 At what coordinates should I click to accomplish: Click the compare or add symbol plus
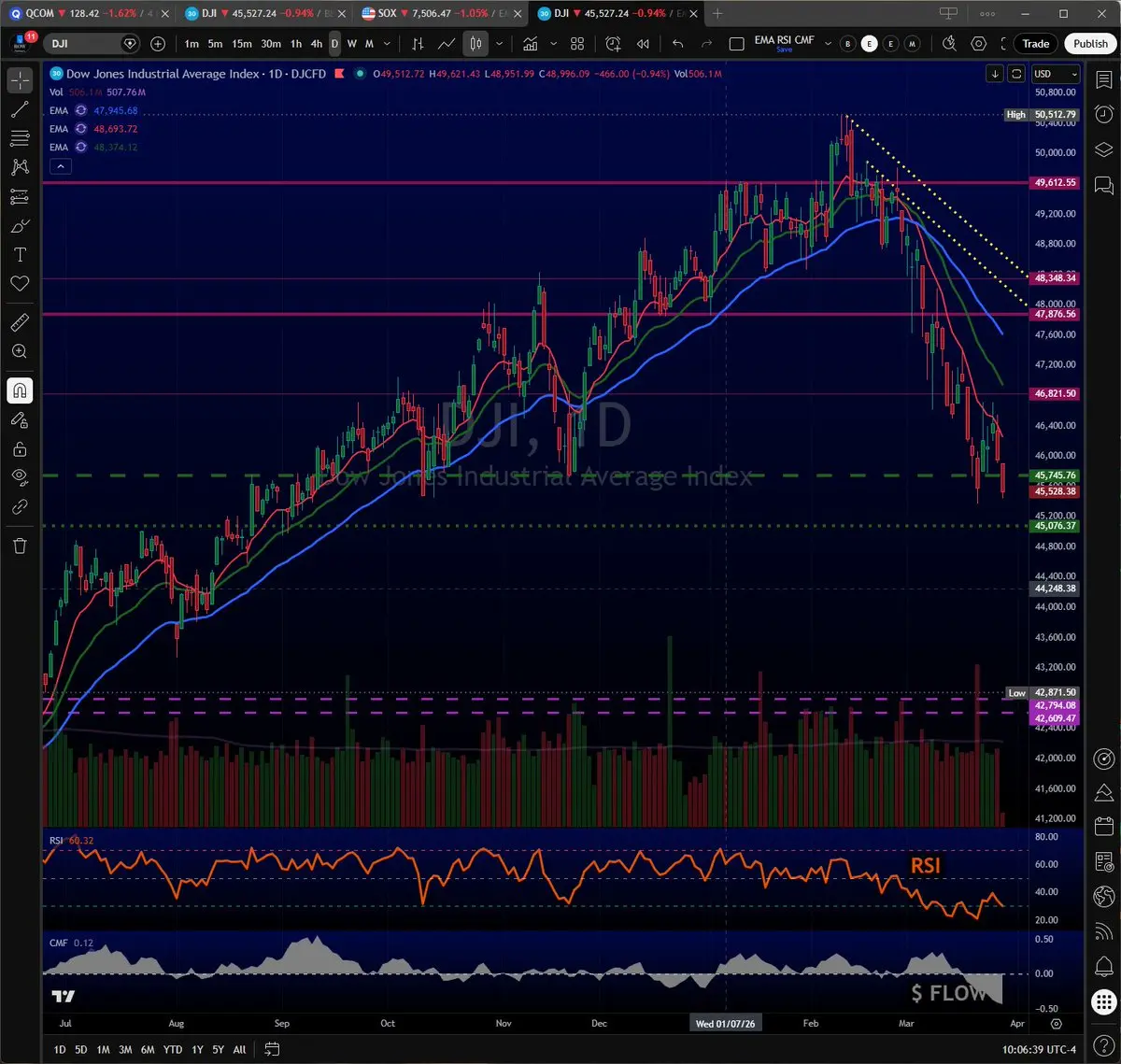pos(158,44)
